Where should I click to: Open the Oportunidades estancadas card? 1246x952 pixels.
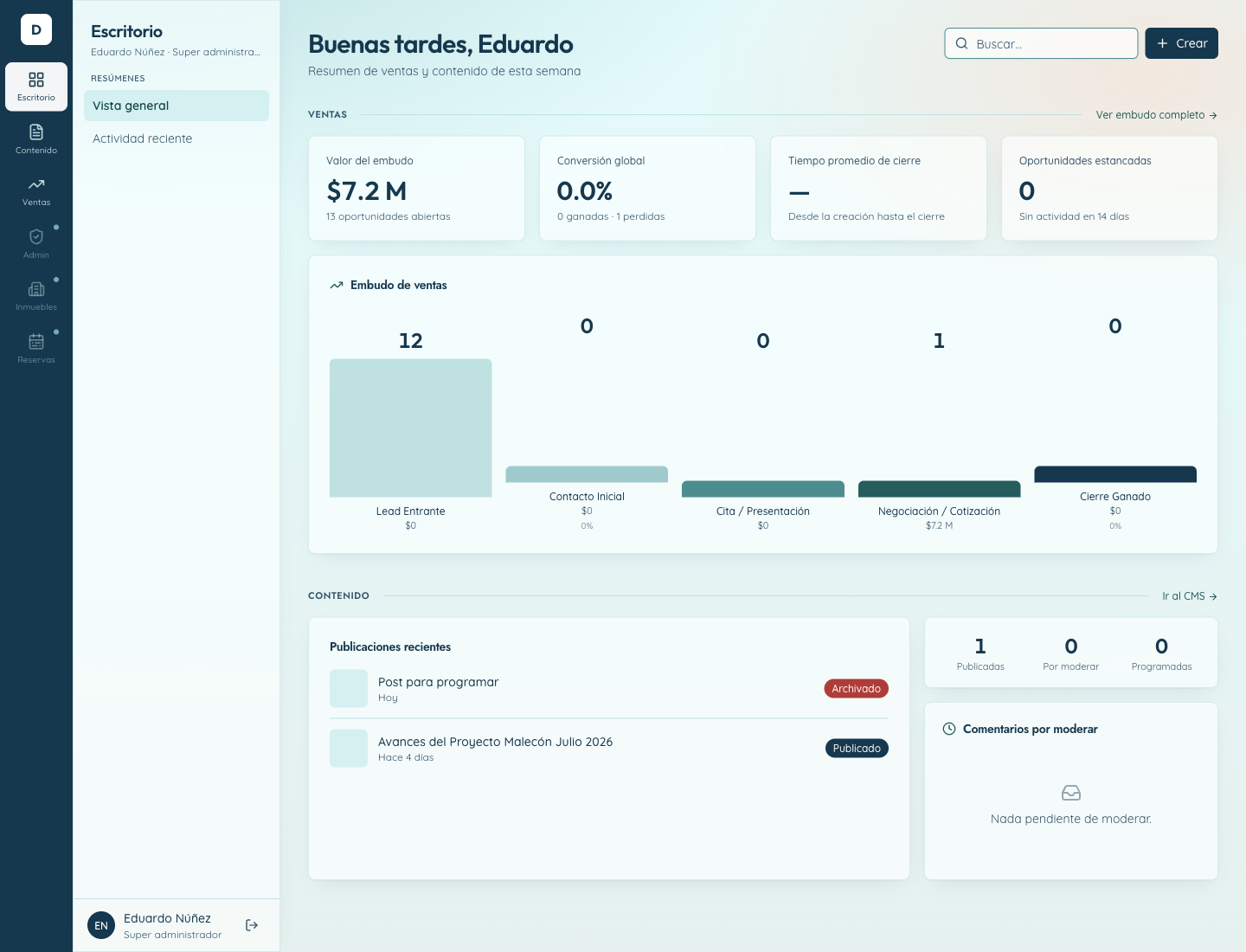1109,188
